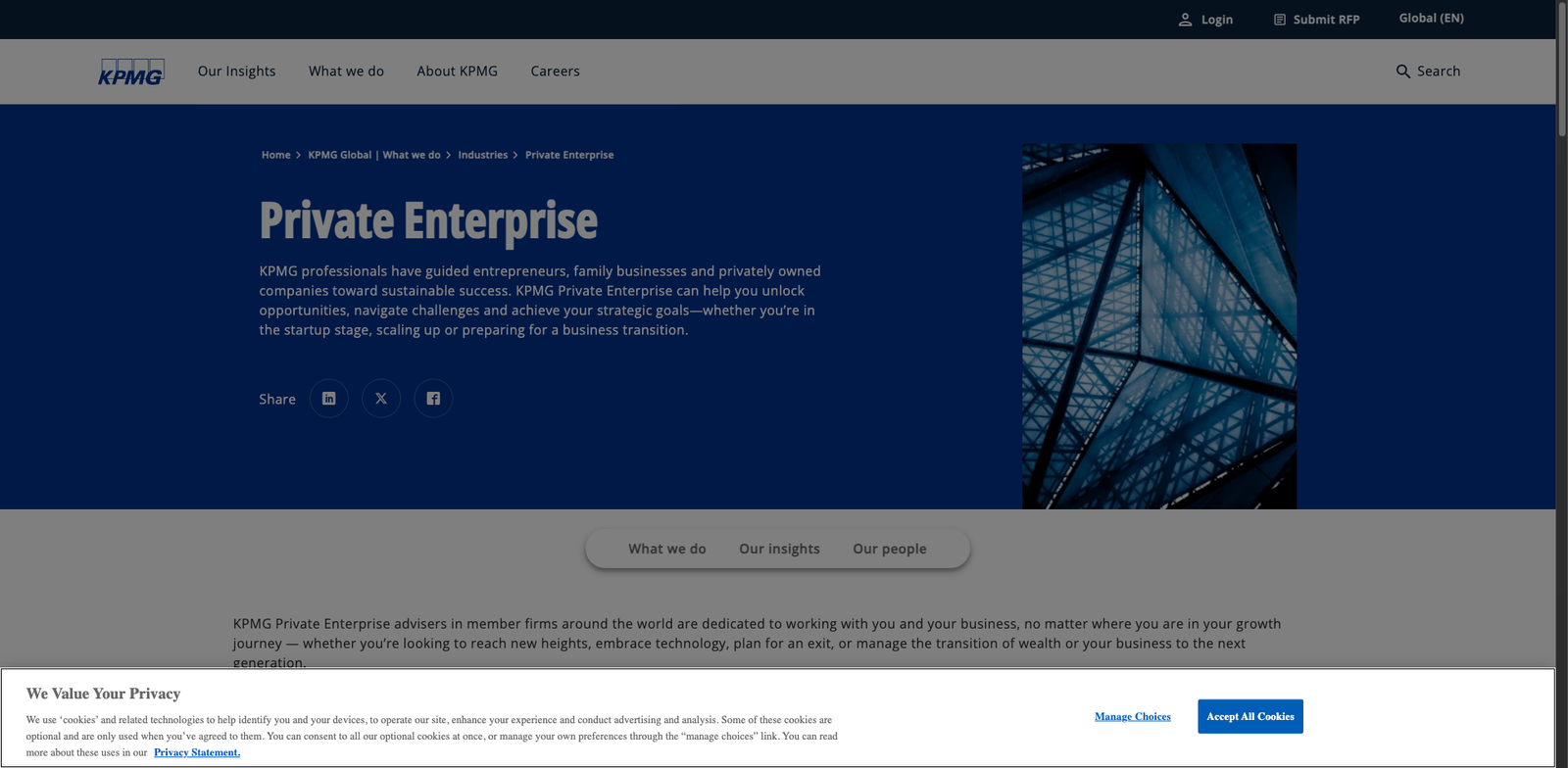Open the Careers menu item
1568x768 pixels.
[555, 72]
